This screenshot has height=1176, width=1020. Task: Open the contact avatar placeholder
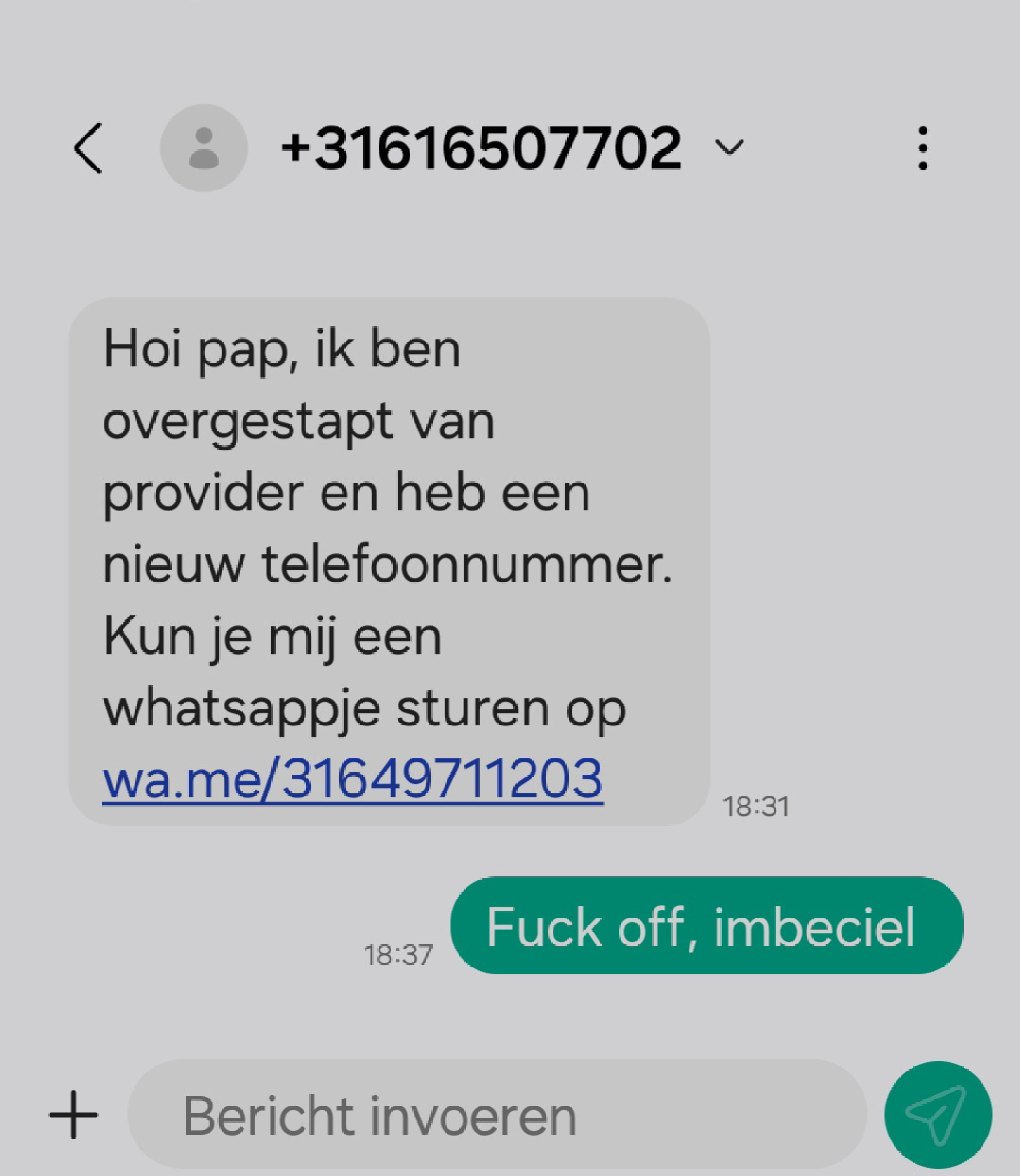(x=203, y=148)
